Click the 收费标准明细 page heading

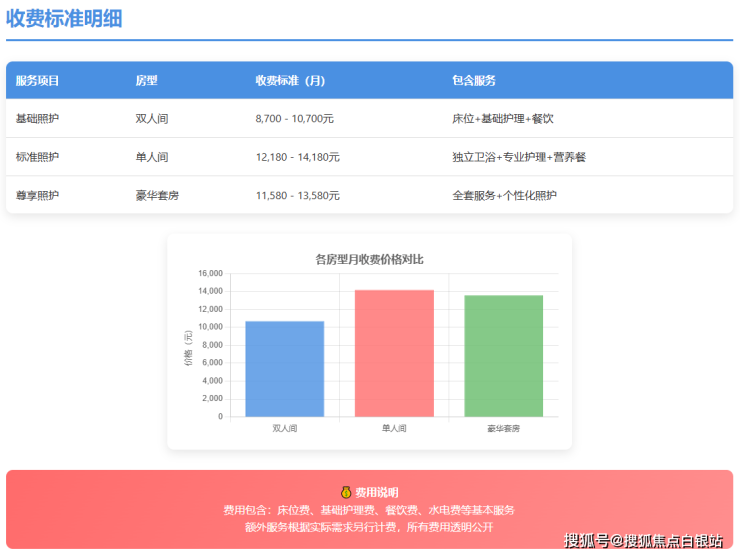(x=64, y=18)
